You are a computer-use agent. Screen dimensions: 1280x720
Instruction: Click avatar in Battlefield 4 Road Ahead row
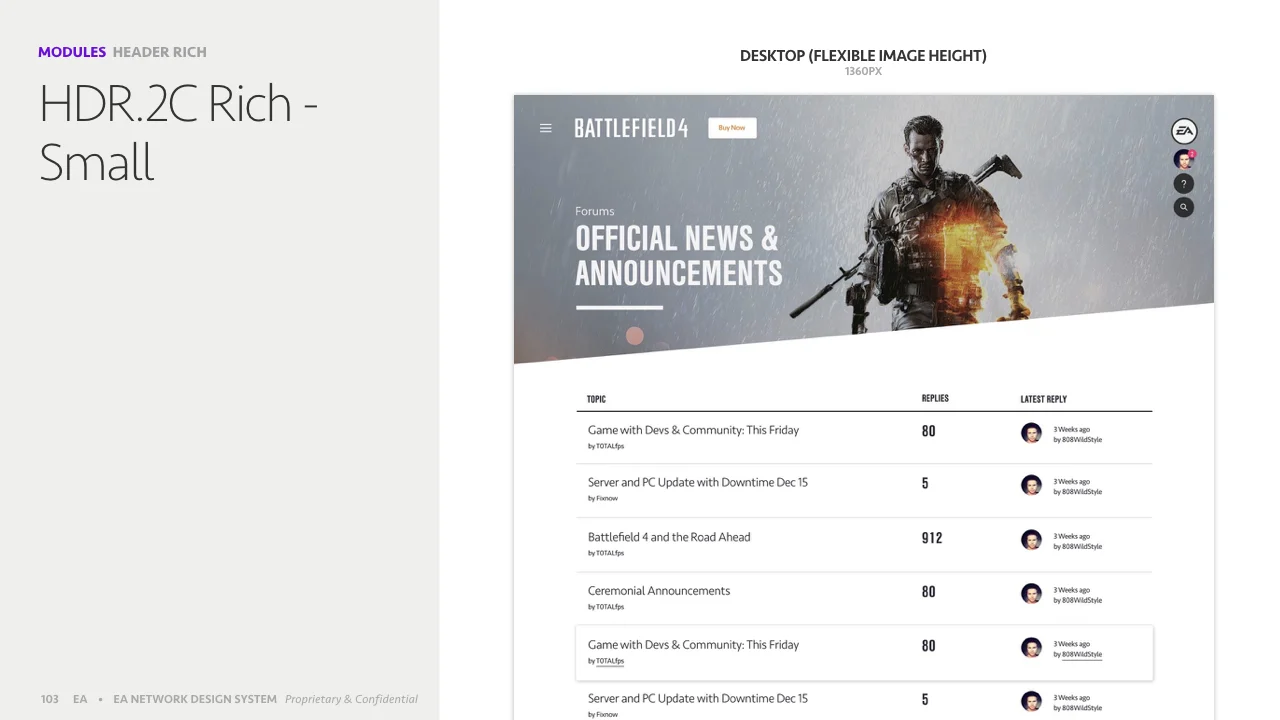coord(1031,540)
